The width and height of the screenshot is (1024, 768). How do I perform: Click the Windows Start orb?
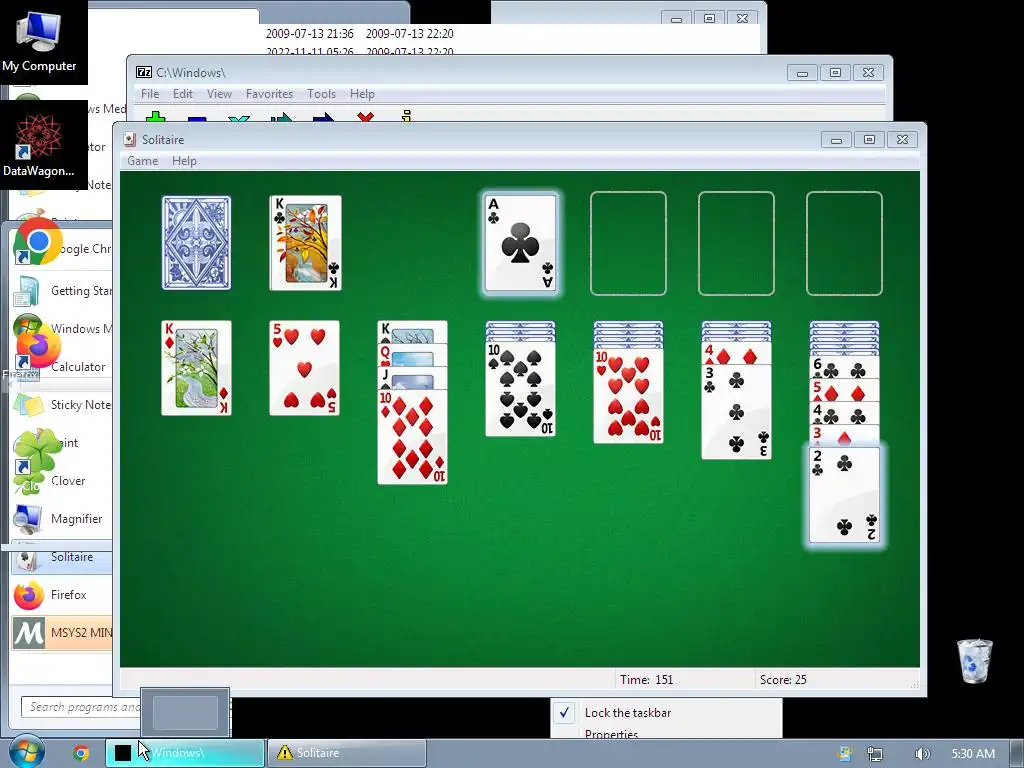[27, 752]
